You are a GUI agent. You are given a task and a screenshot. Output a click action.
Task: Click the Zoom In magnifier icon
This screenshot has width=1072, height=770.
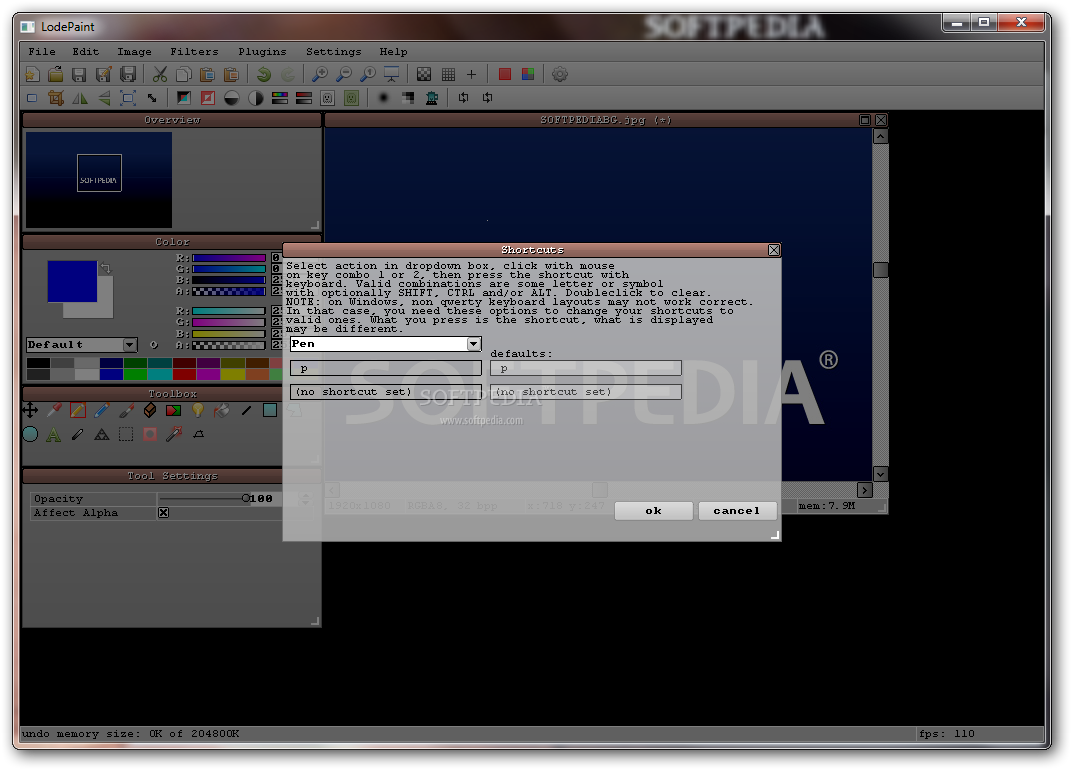point(319,75)
